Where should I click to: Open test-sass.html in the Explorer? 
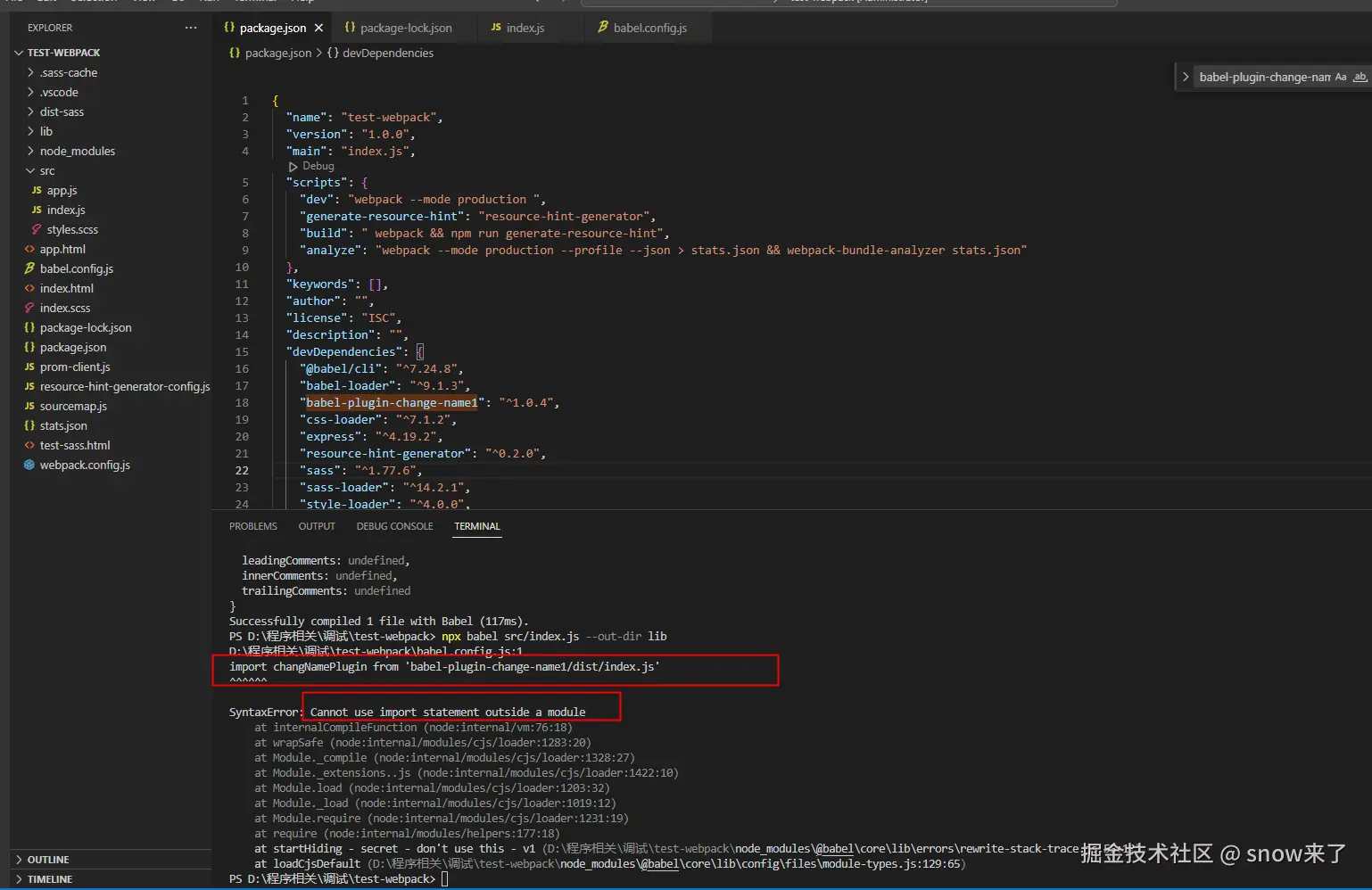click(75, 445)
